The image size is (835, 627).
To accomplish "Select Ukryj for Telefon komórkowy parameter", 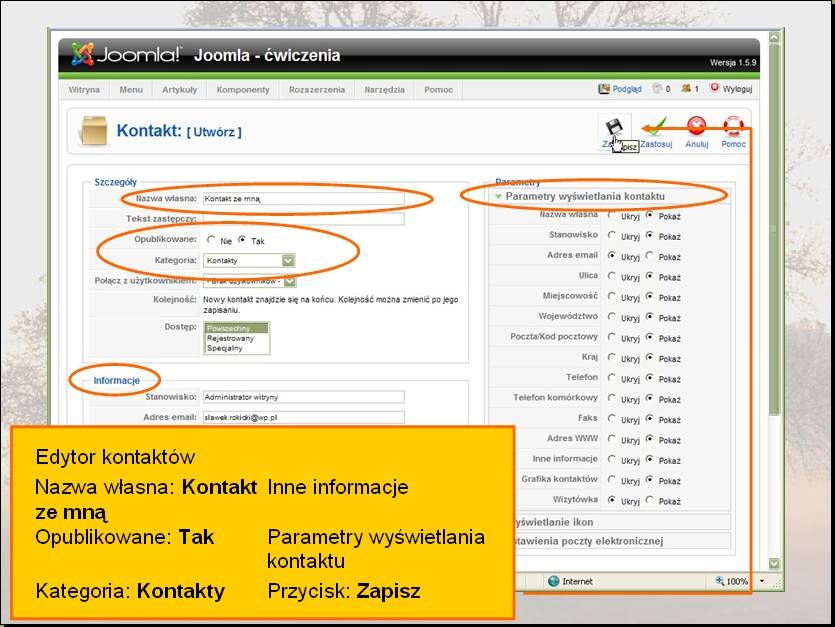I will pyautogui.click(x=611, y=398).
